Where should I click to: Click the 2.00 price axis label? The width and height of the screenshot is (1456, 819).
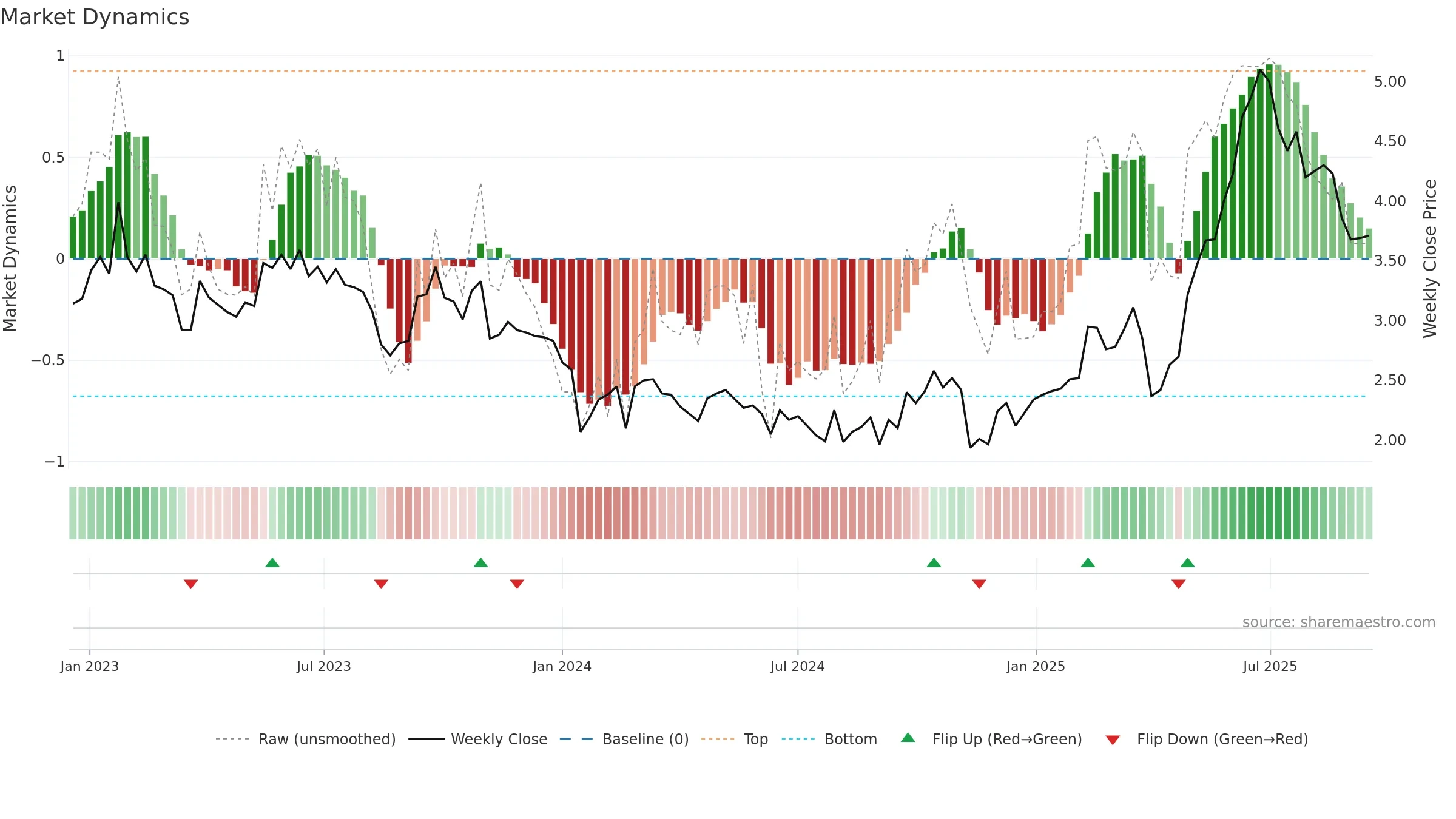click(1390, 440)
